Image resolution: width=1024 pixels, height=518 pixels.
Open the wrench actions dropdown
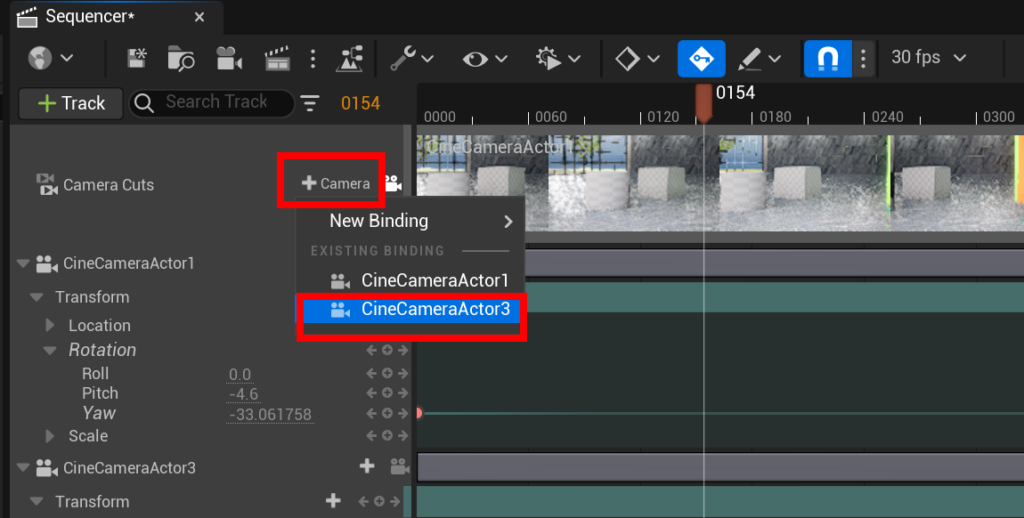point(411,58)
